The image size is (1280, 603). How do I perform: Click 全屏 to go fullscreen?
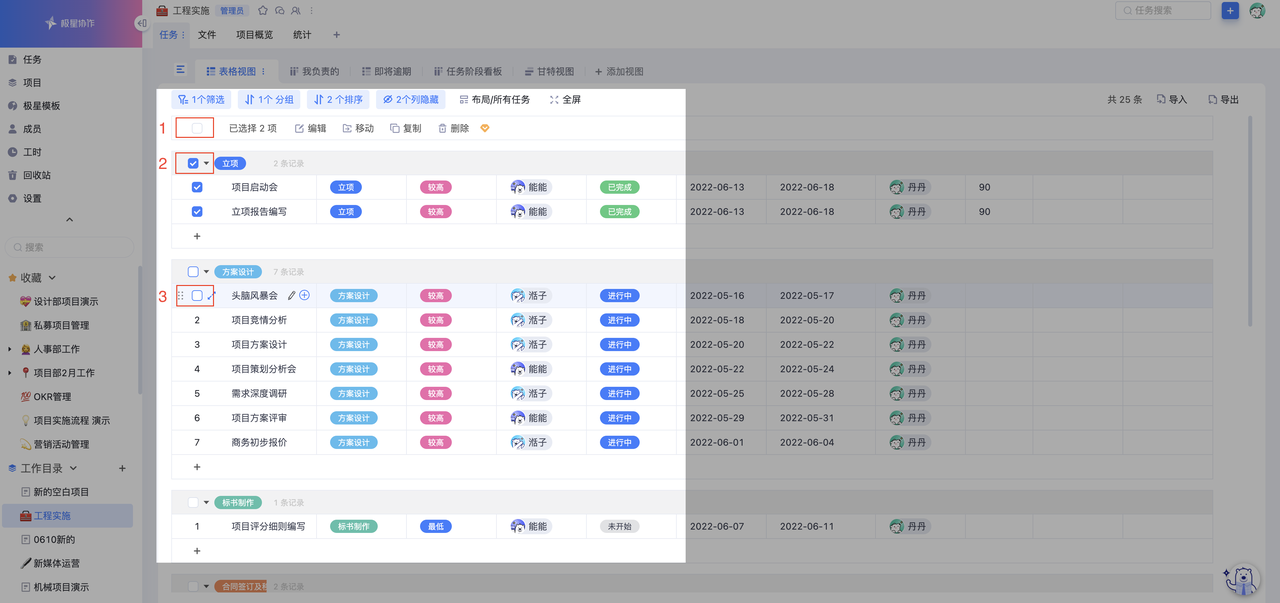[565, 100]
